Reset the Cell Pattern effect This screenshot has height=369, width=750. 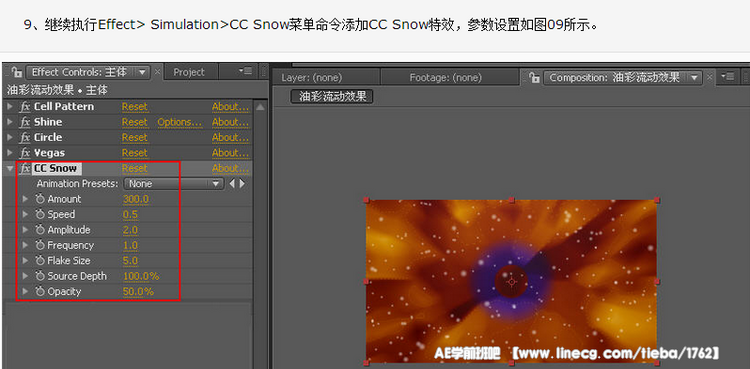point(135,107)
